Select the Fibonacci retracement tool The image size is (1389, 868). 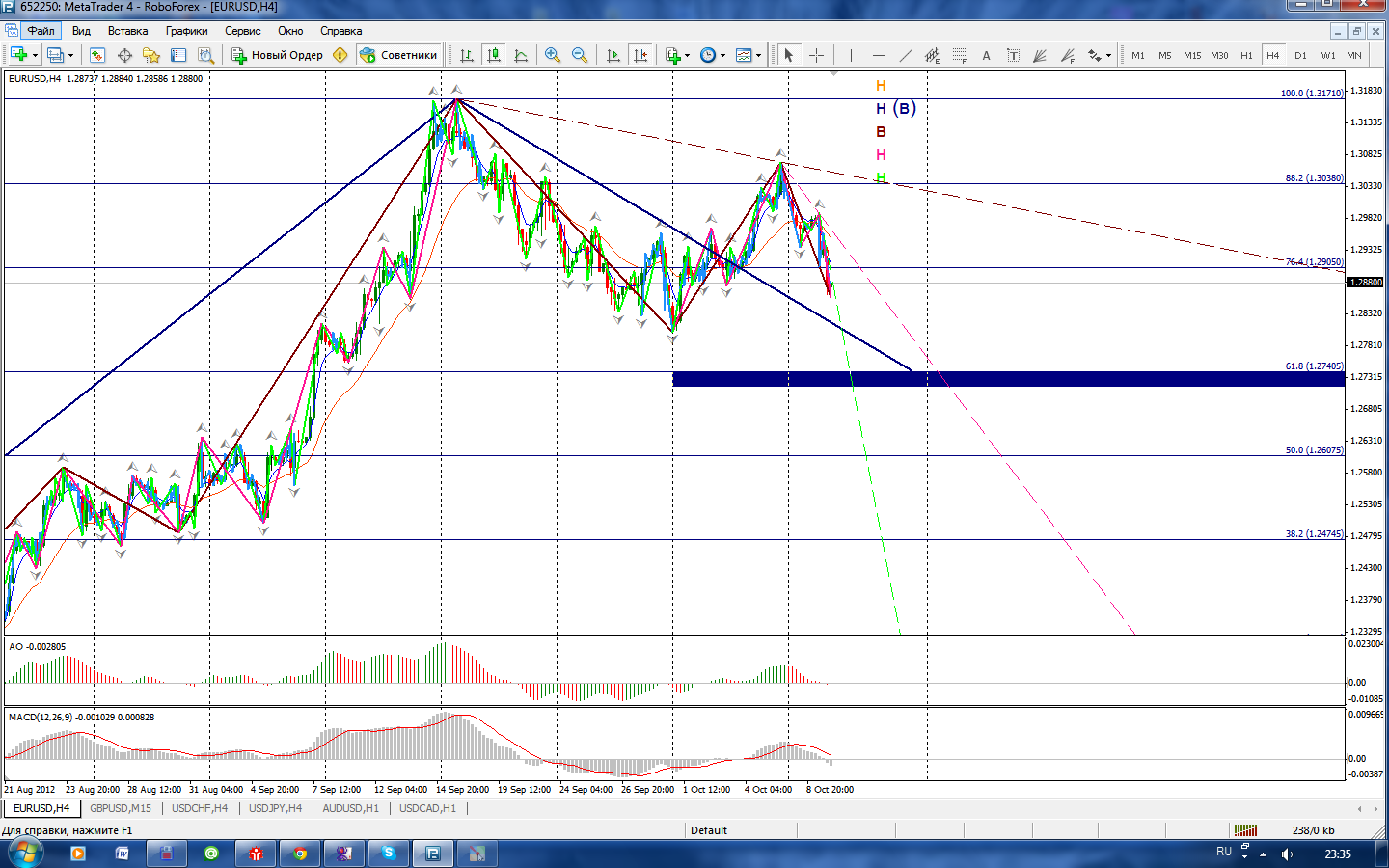coord(959,55)
